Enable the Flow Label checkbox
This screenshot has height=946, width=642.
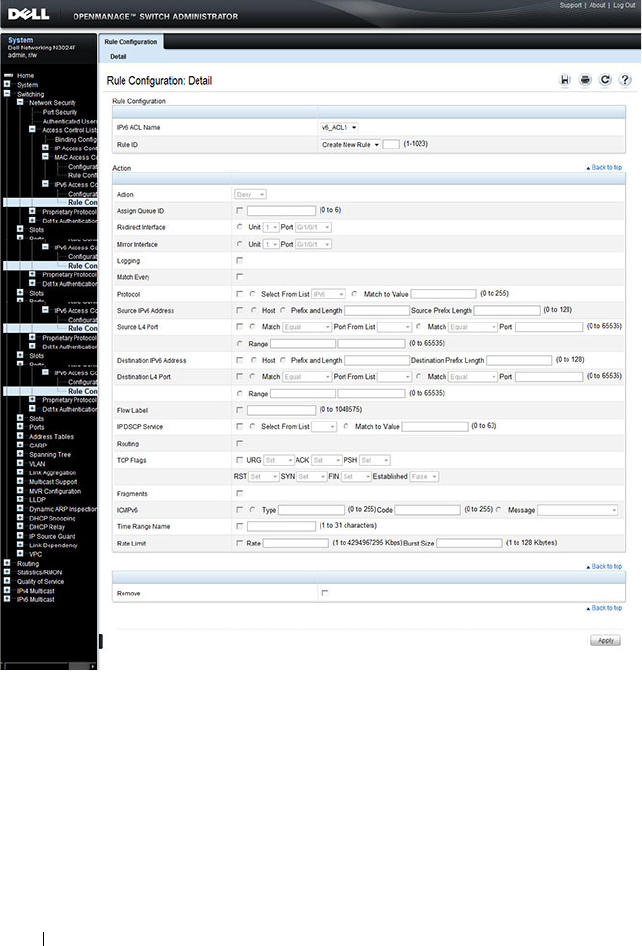(x=240, y=410)
